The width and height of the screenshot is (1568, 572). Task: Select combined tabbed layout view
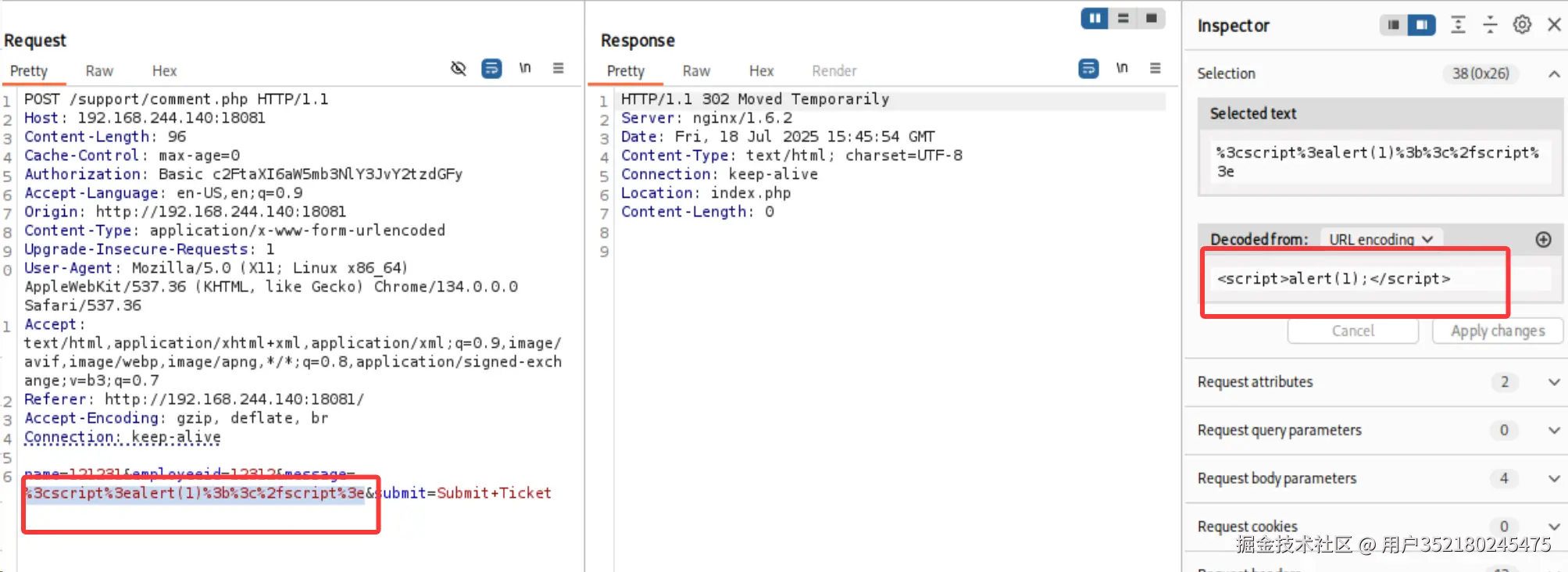(1151, 18)
